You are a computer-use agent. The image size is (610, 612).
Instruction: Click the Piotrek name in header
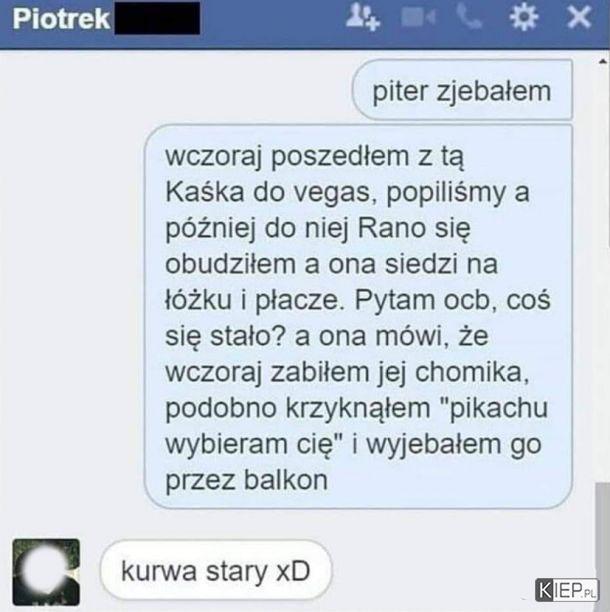click(x=61, y=18)
